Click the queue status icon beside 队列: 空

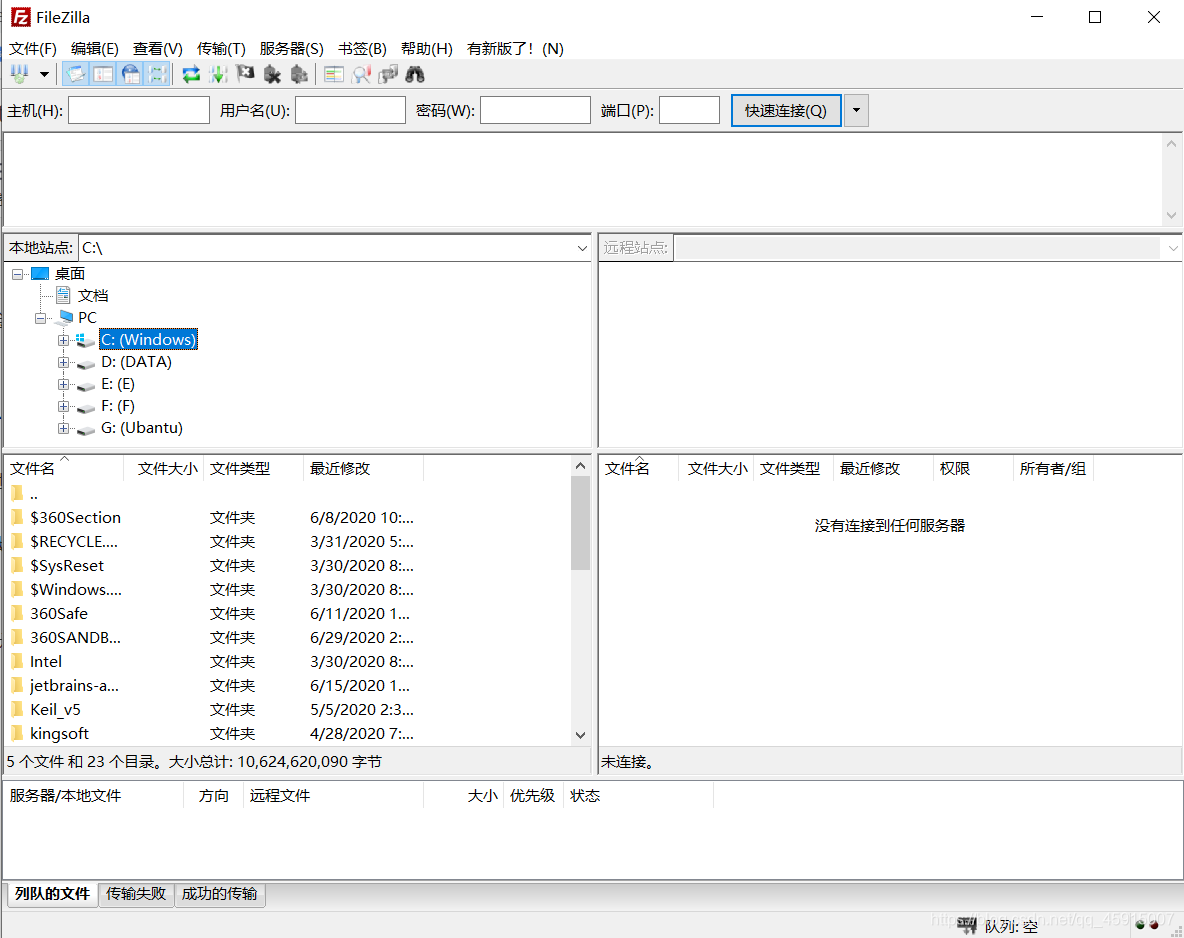967,925
